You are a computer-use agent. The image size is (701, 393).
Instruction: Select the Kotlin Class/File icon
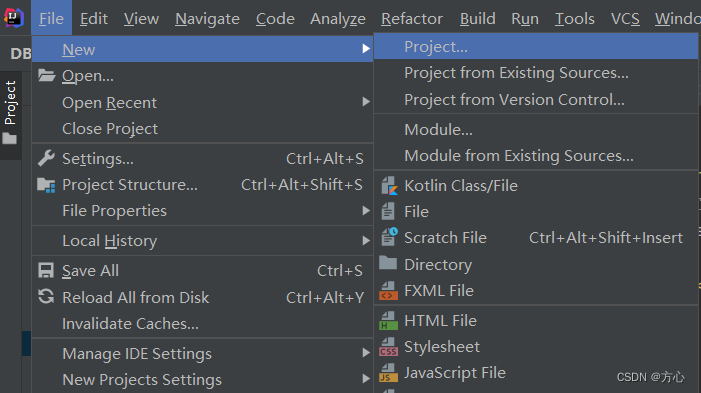[389, 186]
